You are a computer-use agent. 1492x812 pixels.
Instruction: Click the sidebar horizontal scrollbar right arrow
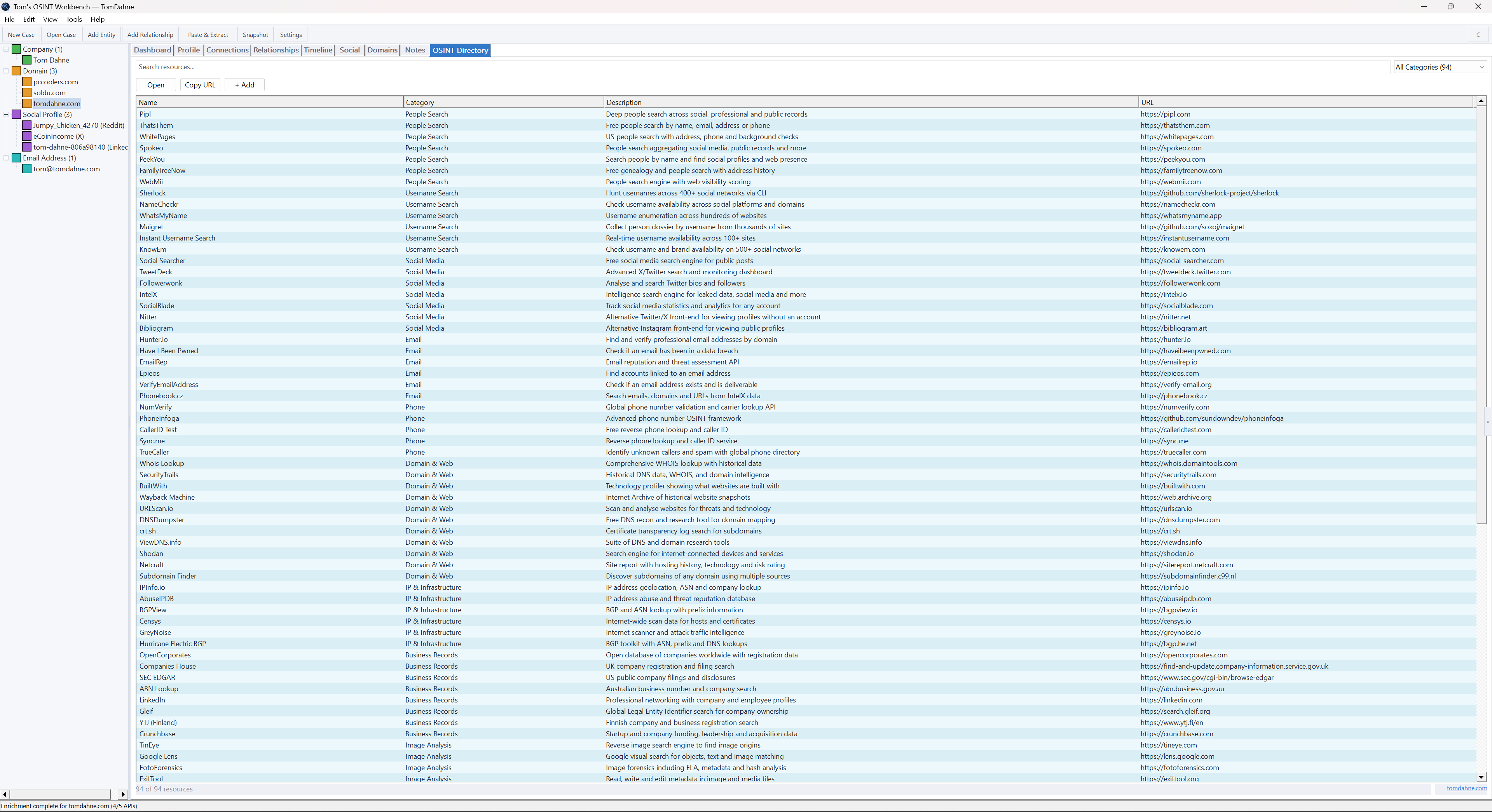pos(123,794)
